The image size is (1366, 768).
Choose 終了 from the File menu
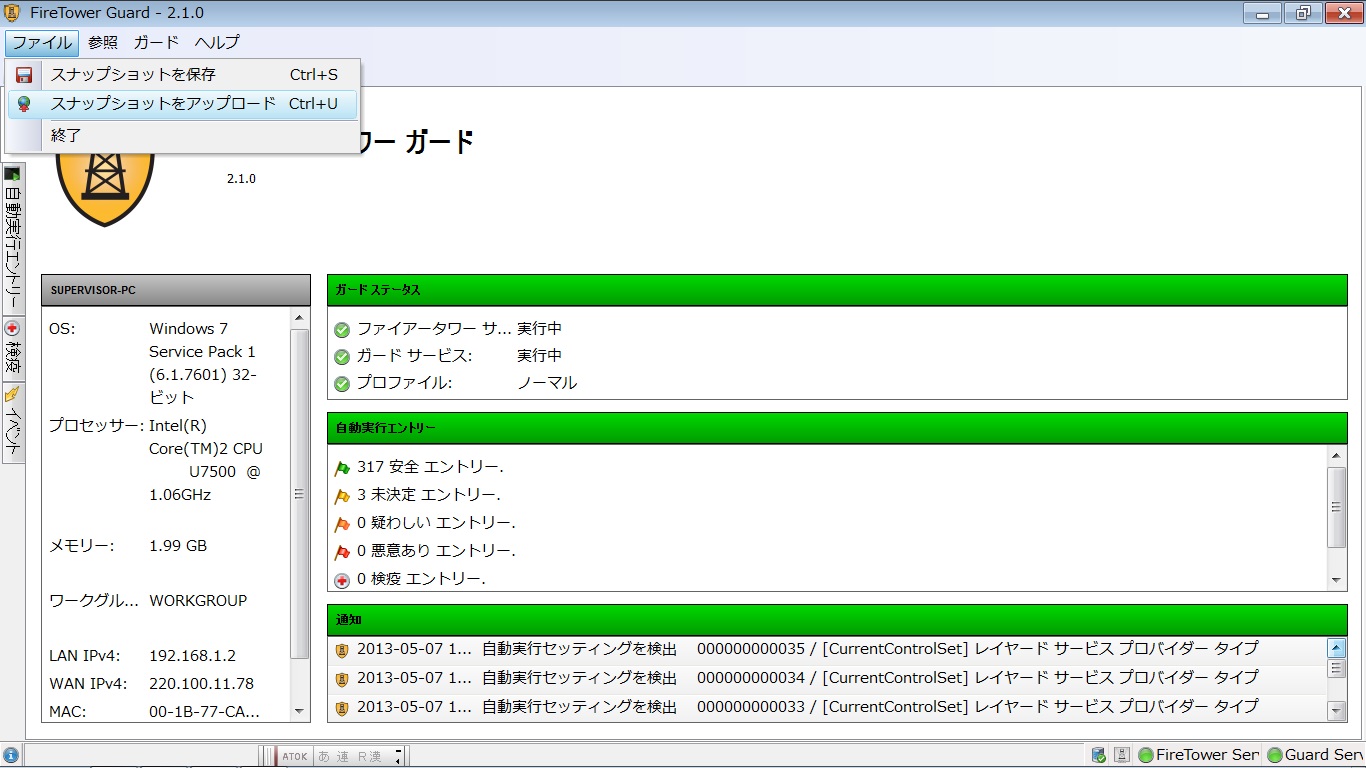(66, 135)
